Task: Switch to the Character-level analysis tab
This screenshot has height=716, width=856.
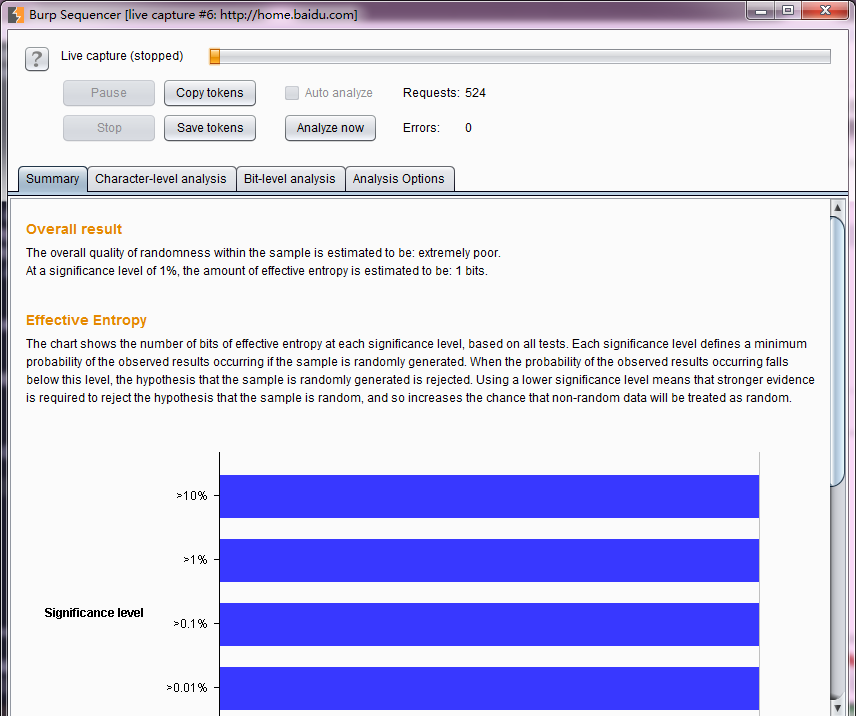Action: click(x=161, y=179)
